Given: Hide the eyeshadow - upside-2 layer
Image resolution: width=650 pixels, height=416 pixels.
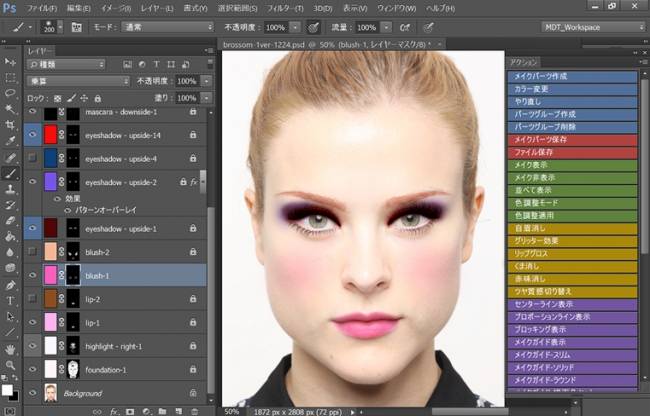Looking at the screenshot, I should [x=32, y=181].
